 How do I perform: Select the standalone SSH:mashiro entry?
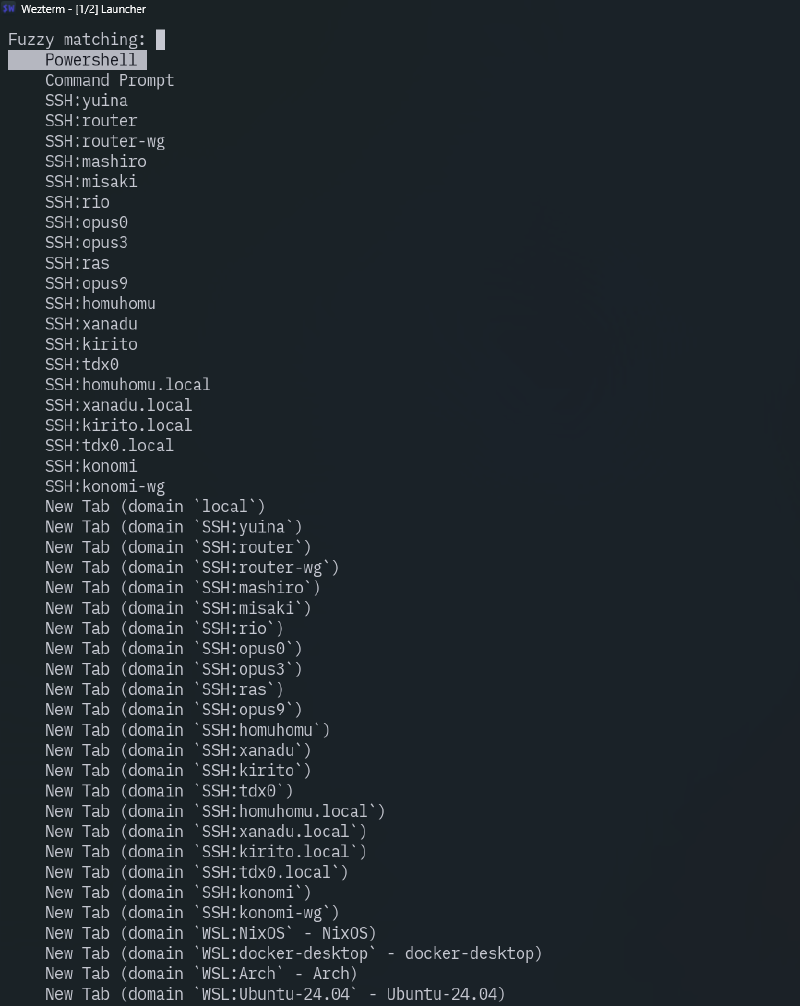[x=95, y=161]
